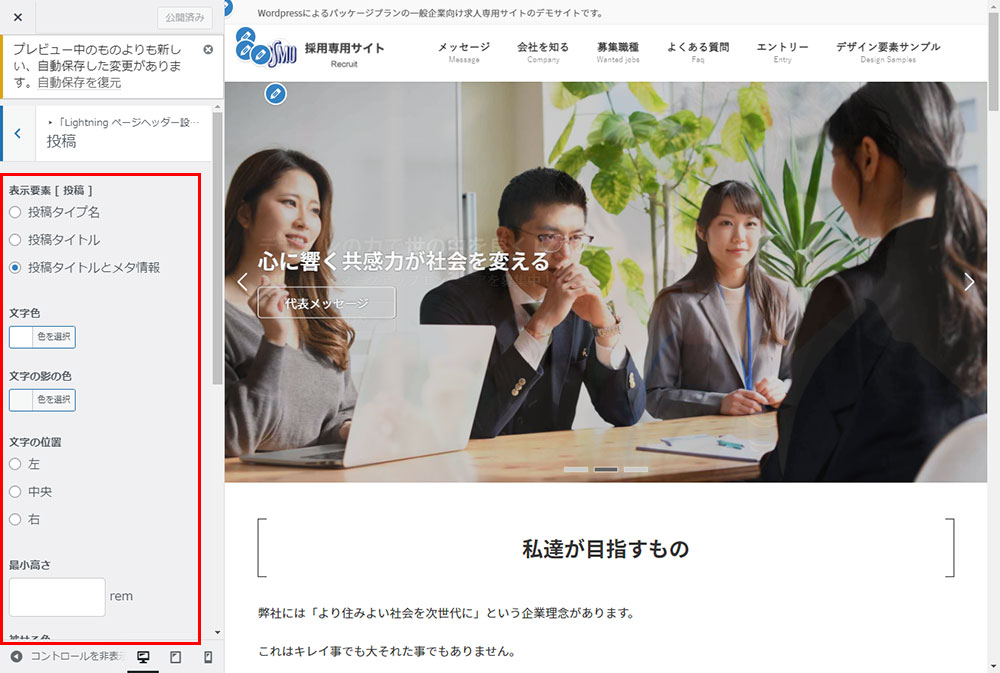1000x673 pixels.
Task: Hide the controls panel (コントロールを非表示)
Action: (65, 657)
